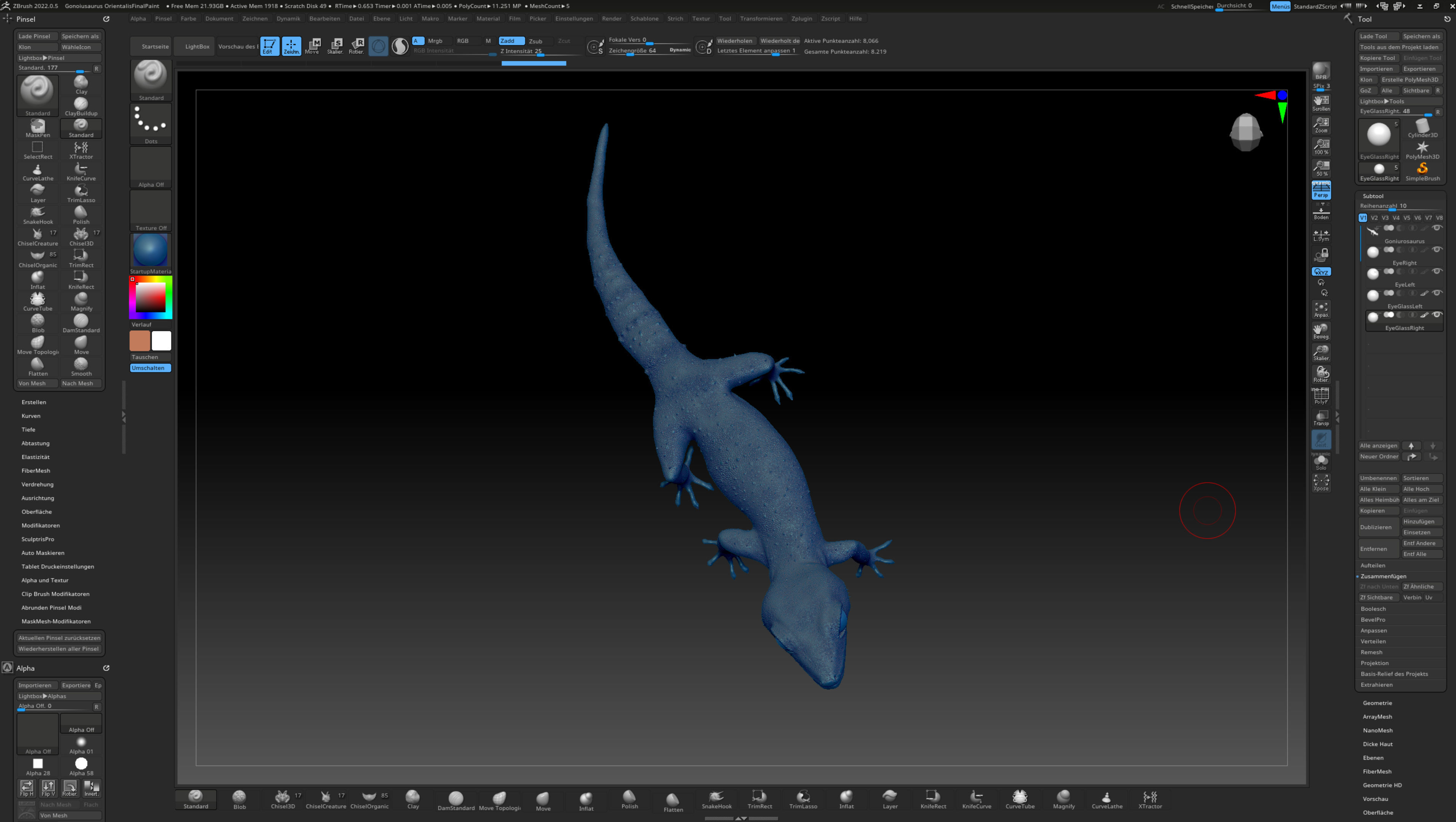Open the Kurven brush settings

click(31, 416)
